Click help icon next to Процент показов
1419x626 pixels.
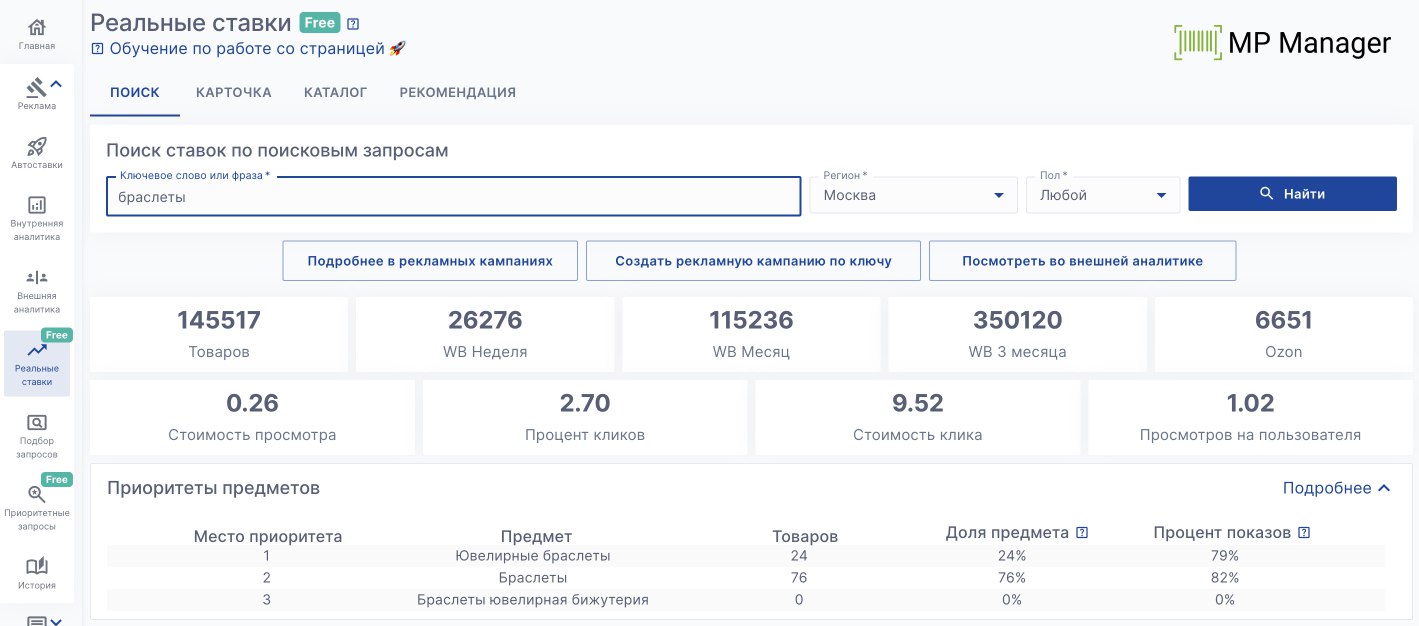(x=1304, y=533)
